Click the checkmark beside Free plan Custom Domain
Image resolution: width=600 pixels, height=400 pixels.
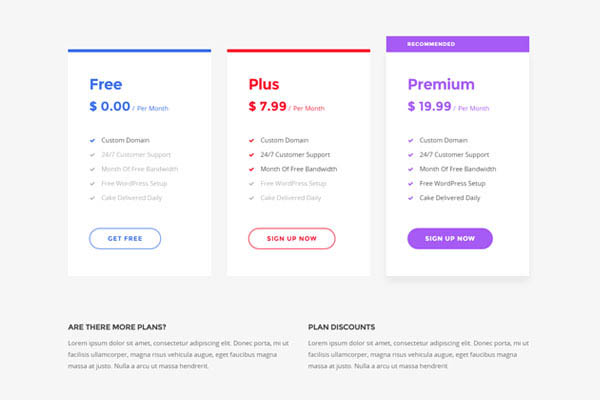(92, 140)
